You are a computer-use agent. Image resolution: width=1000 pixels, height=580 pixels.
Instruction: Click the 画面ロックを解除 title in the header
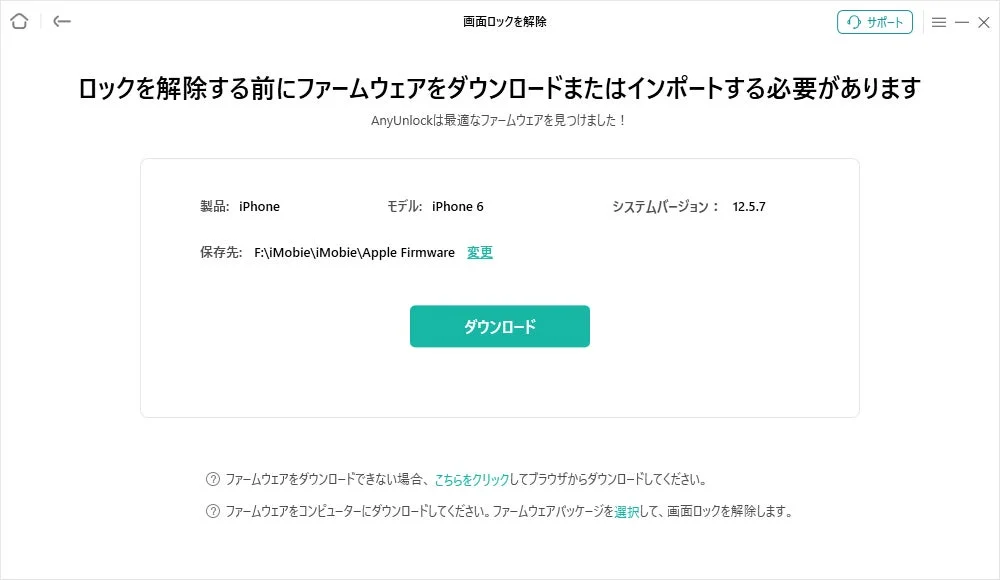(500, 21)
